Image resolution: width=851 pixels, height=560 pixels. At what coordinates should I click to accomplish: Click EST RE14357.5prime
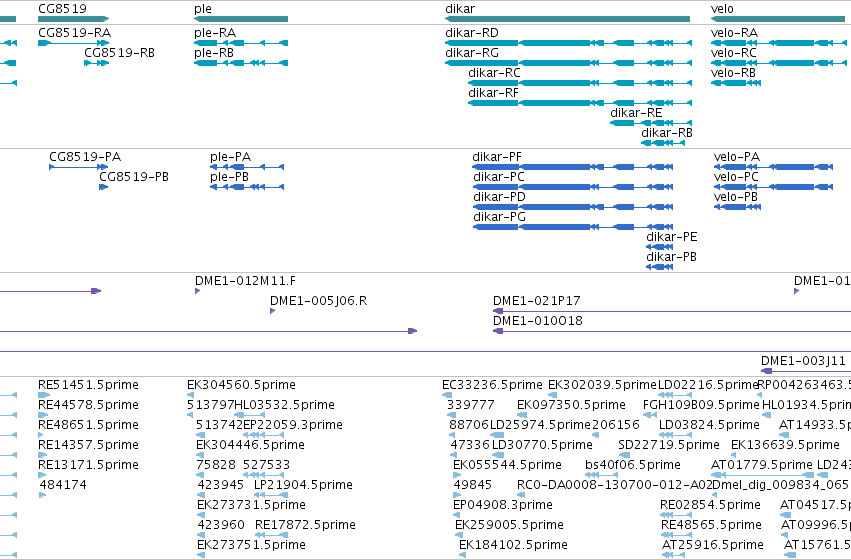42,455
